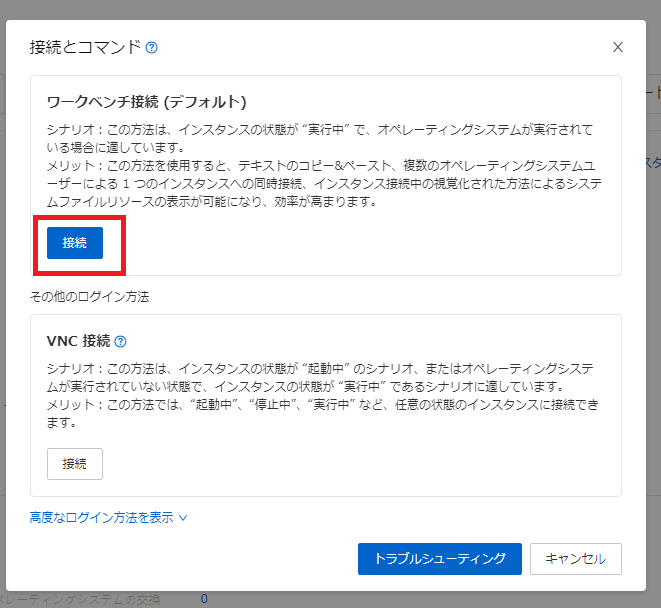Close the 接続とコマンド dialog with X

click(618, 47)
